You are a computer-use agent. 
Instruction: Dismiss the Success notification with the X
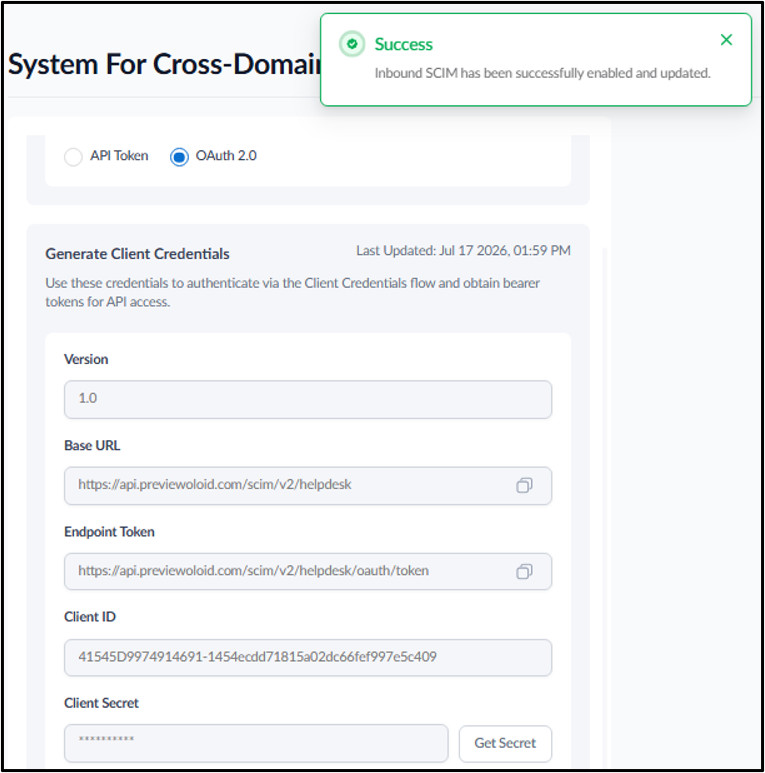[x=726, y=39]
